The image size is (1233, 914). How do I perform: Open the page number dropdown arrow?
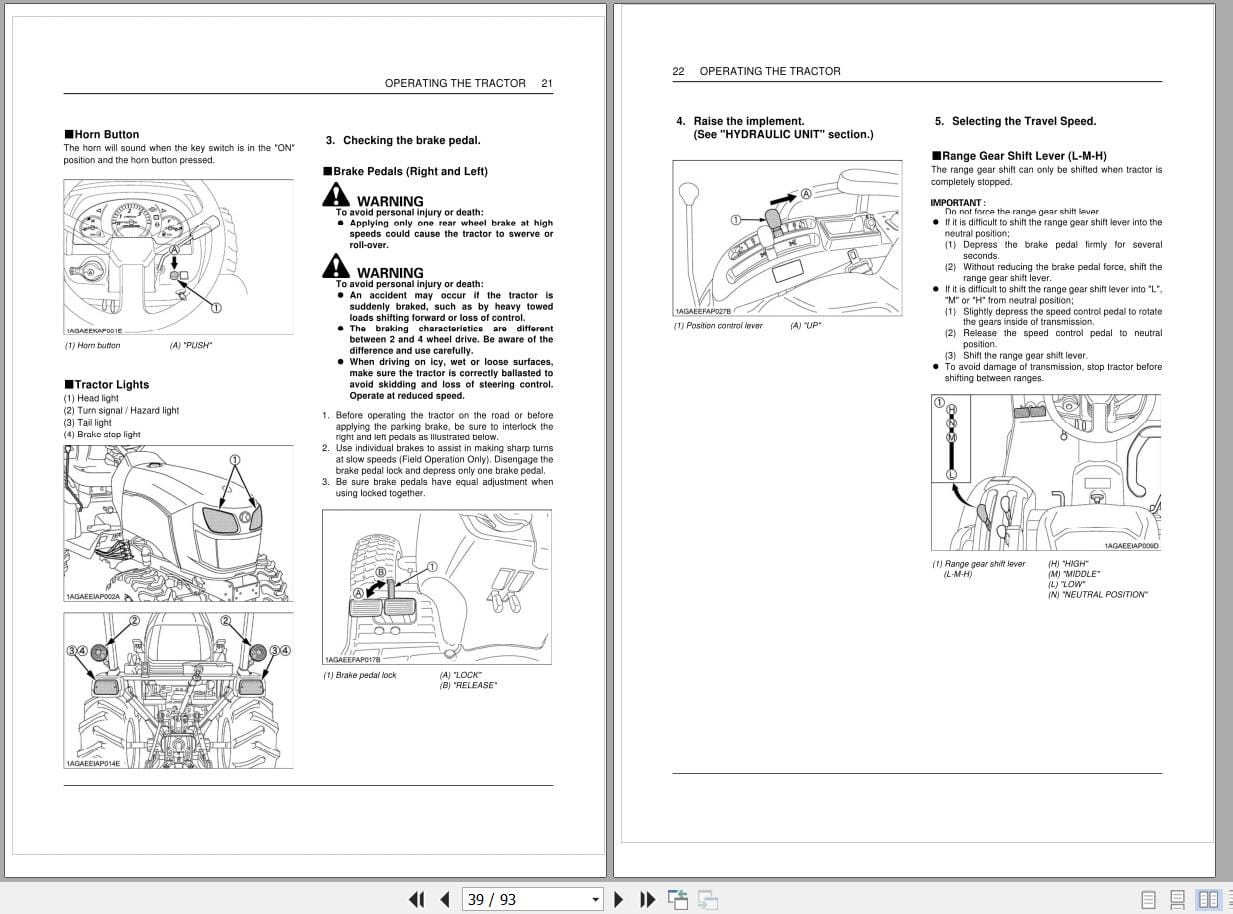596,899
